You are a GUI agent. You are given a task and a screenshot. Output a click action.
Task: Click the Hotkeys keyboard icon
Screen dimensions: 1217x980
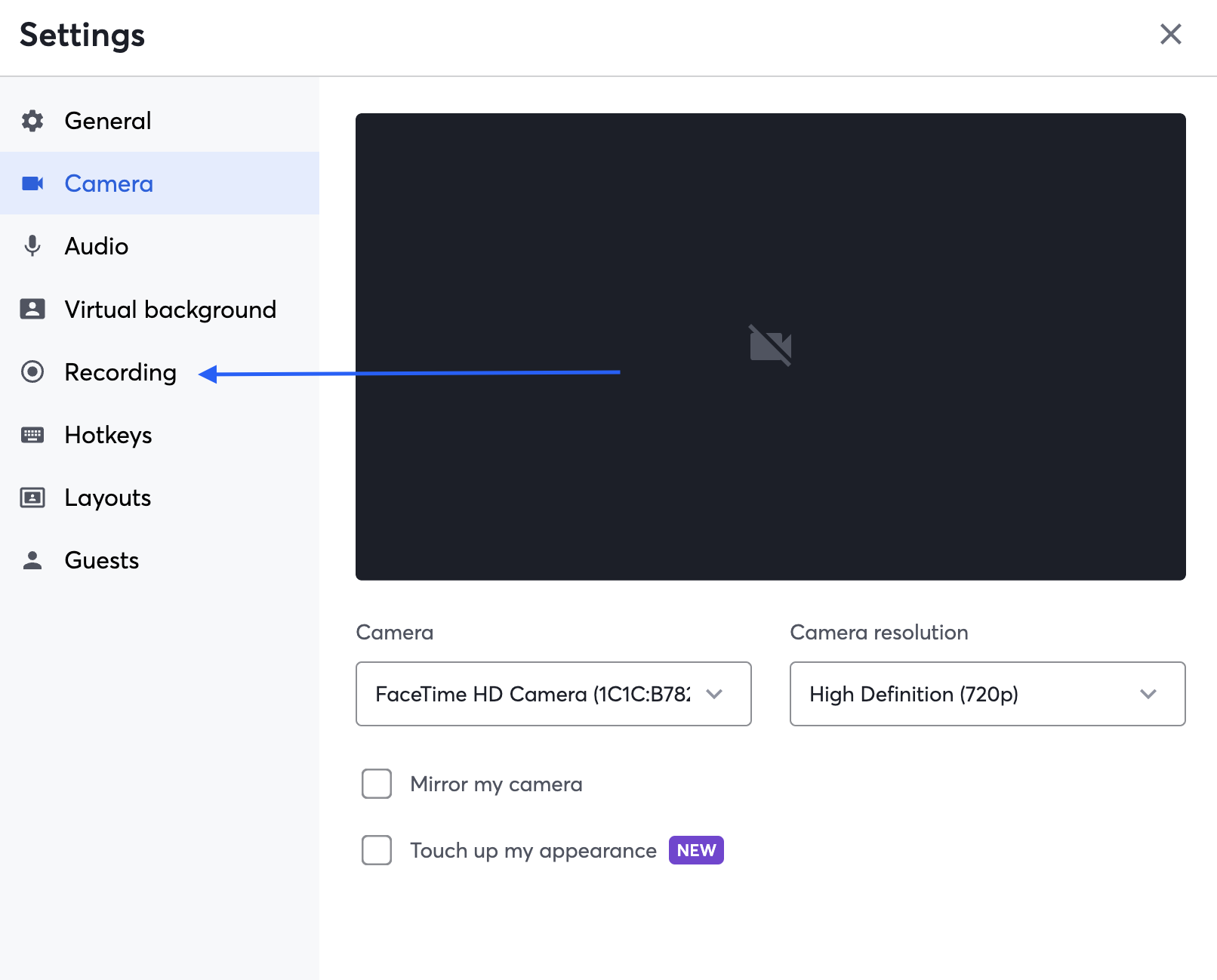click(x=32, y=435)
